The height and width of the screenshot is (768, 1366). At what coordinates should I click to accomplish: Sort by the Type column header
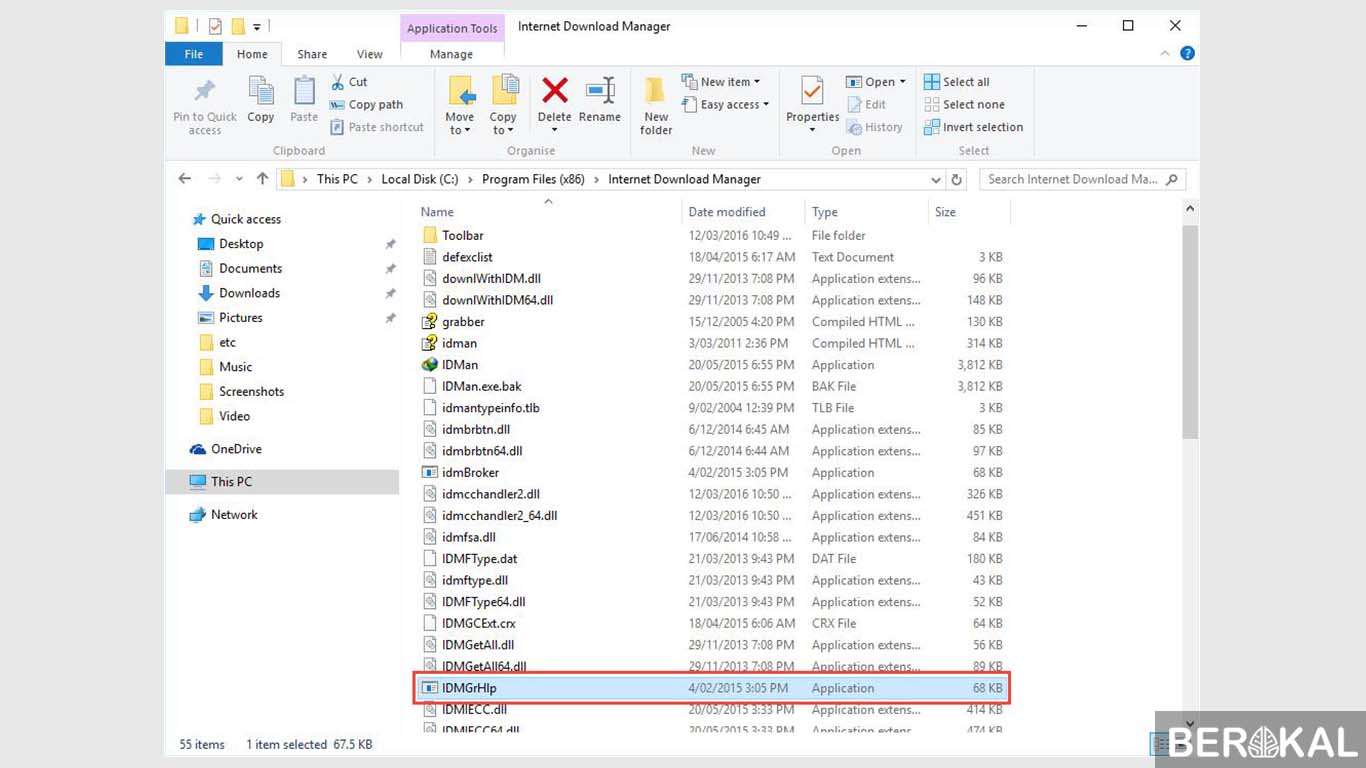click(825, 212)
